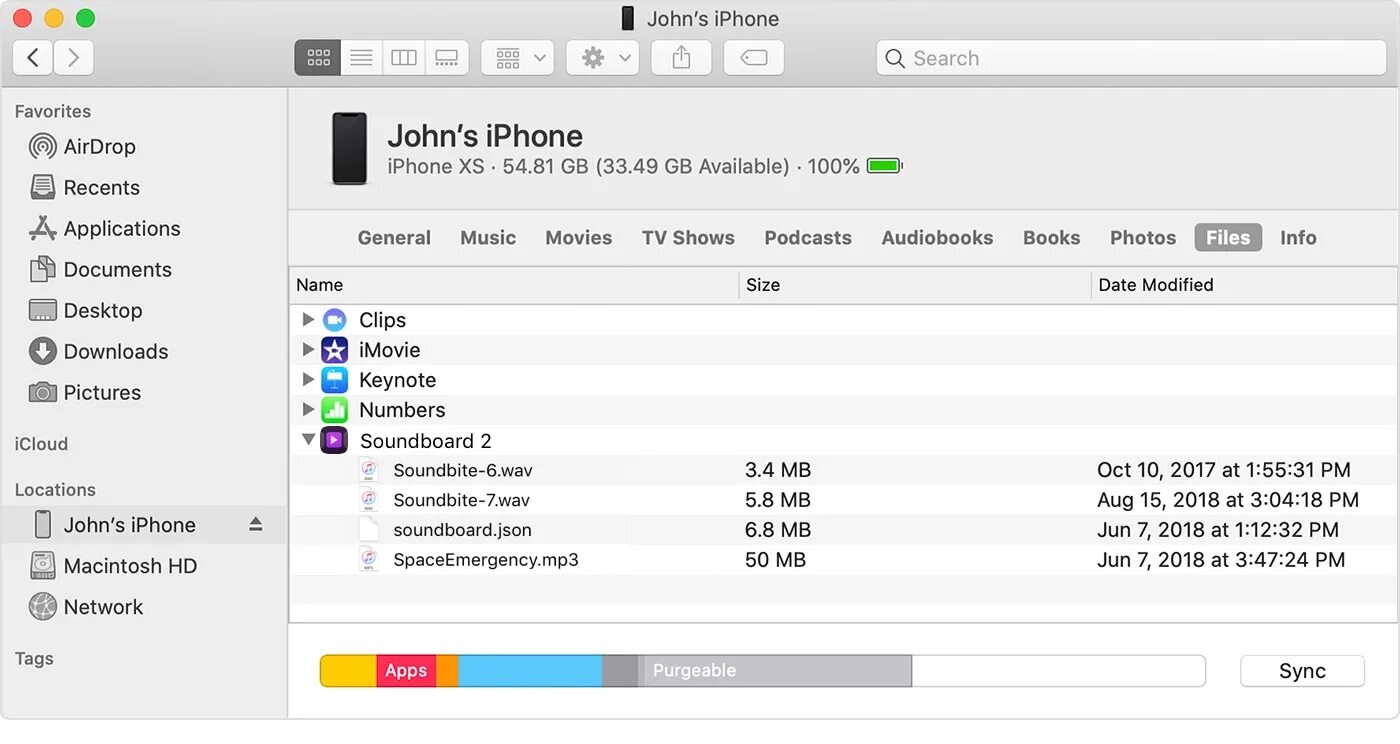Screen dimensions: 1400x744
Task: Open Macintosh HD in the sidebar
Action: click(x=113, y=566)
